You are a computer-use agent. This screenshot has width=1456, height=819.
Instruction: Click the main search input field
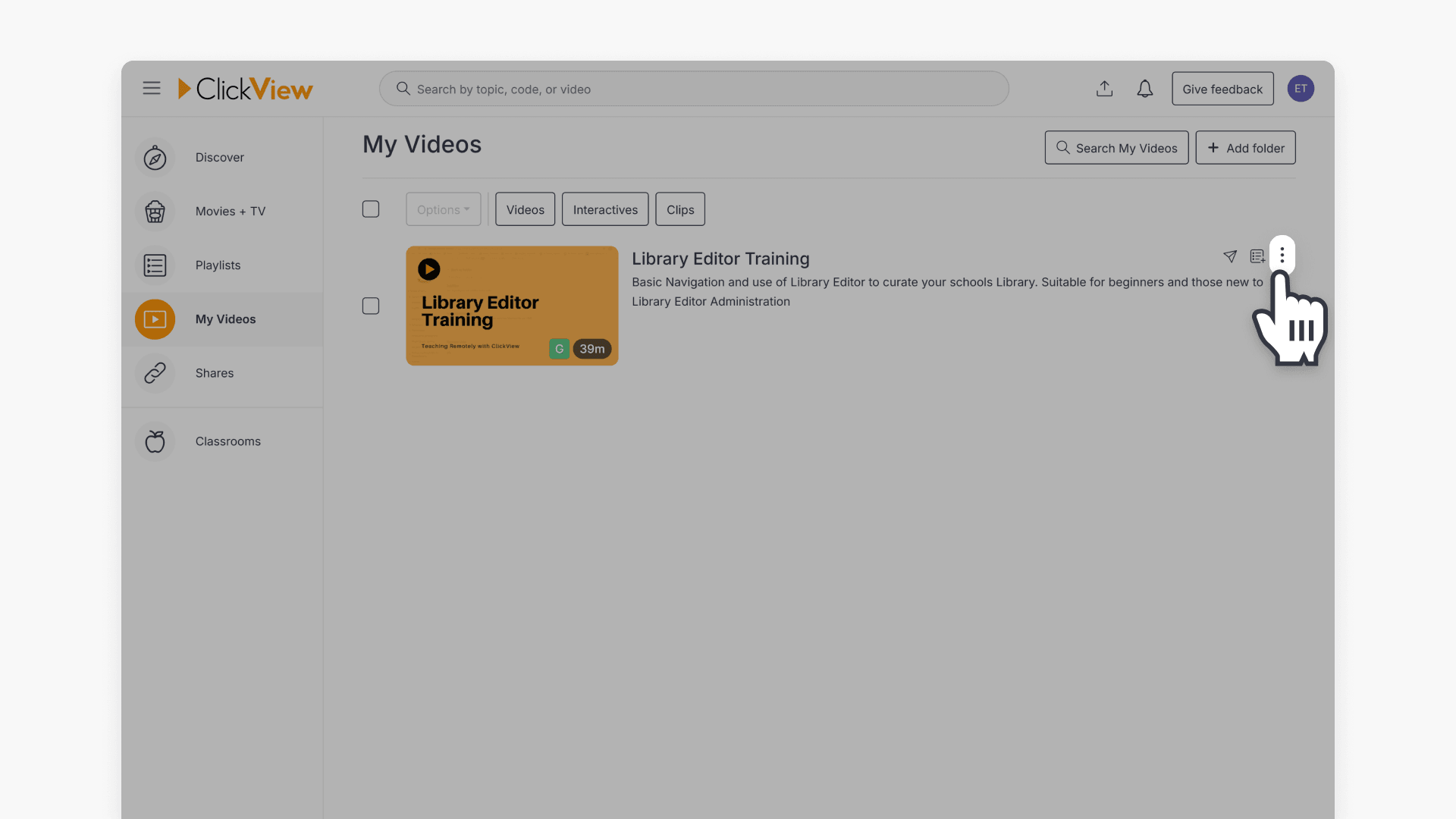pos(694,89)
